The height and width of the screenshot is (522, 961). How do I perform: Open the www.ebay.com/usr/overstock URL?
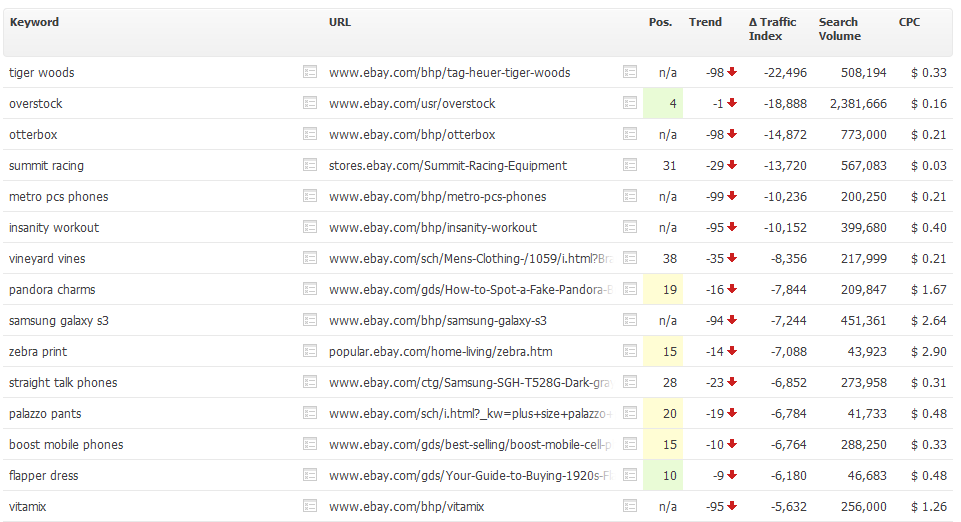point(412,104)
